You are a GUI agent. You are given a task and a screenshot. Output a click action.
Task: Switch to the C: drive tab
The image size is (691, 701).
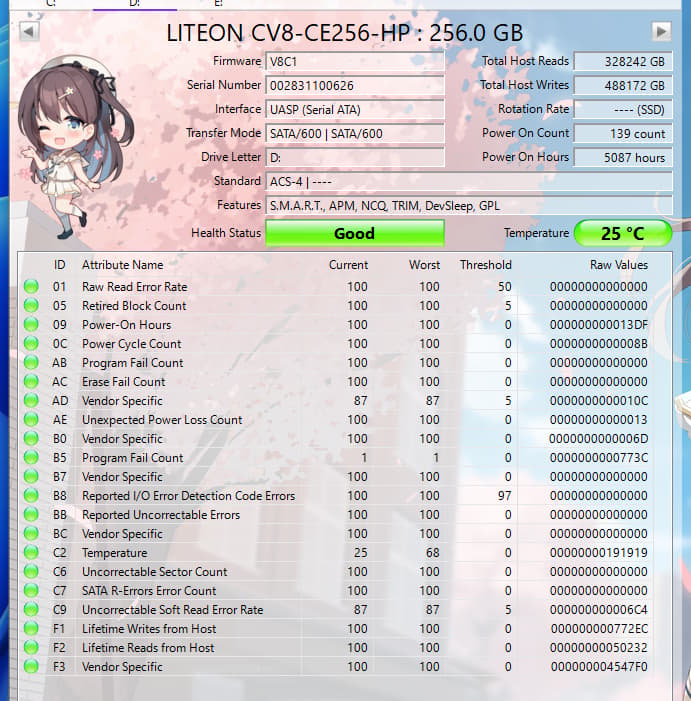point(51,4)
